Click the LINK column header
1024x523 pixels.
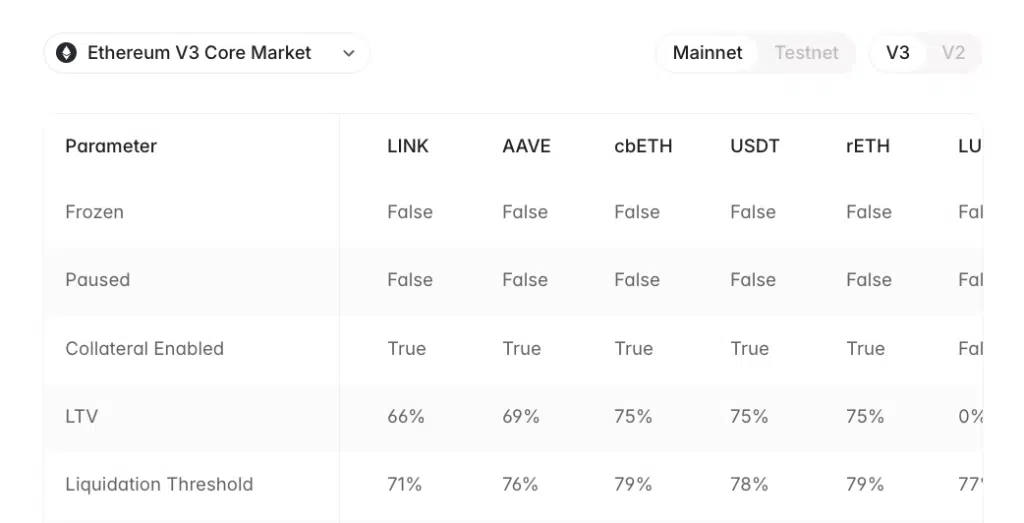pyautogui.click(x=408, y=146)
